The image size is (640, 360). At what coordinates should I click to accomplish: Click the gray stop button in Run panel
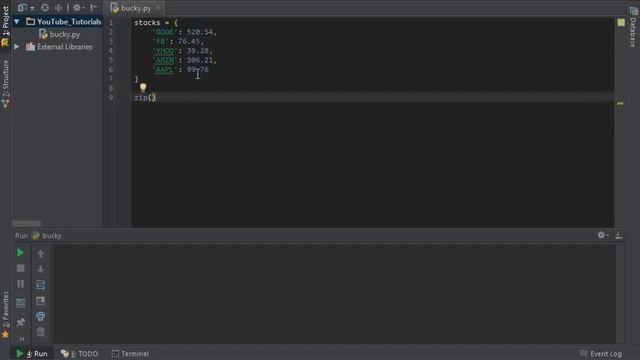tap(20, 269)
